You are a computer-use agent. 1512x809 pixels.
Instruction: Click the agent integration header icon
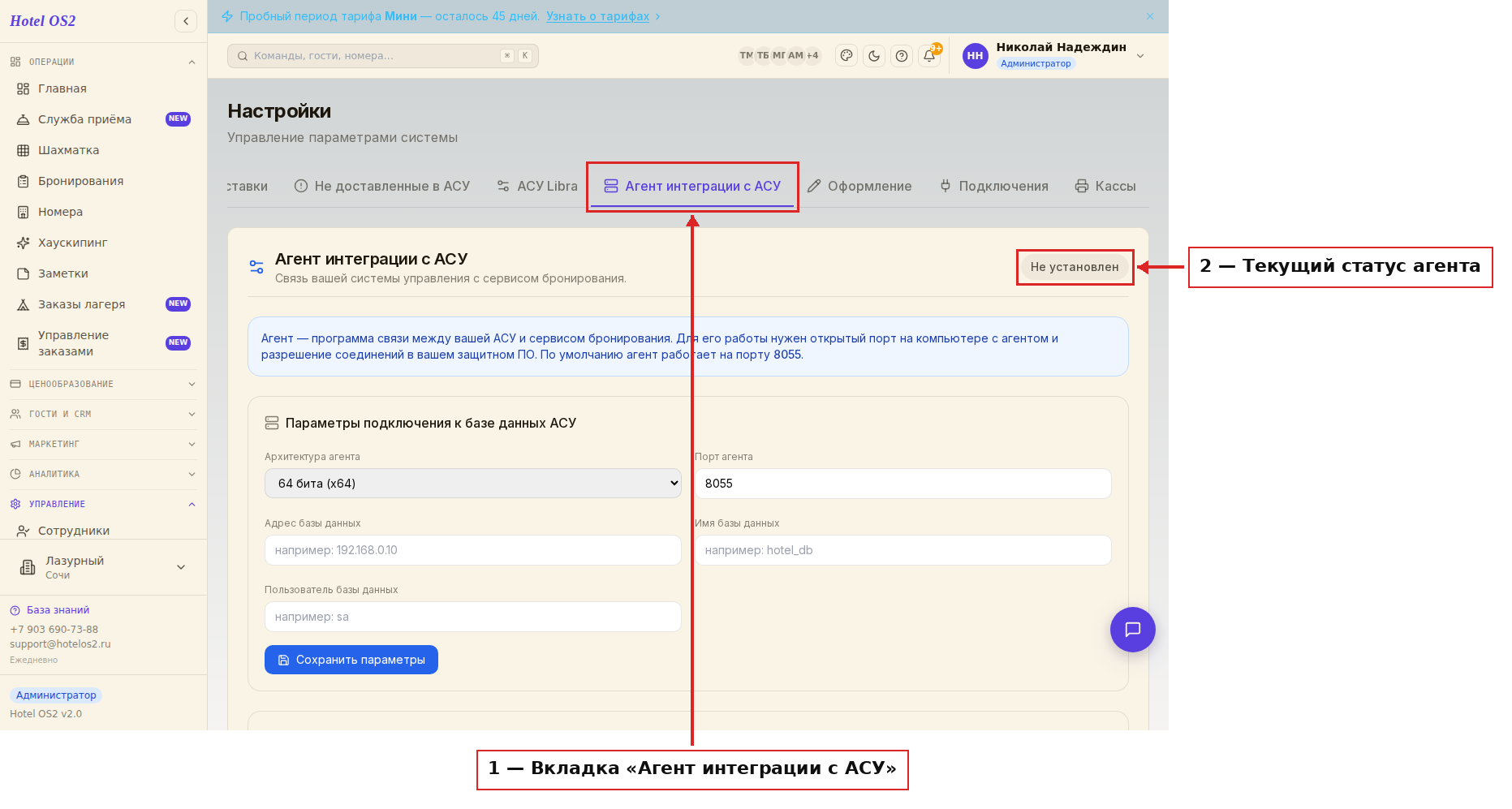(x=256, y=267)
